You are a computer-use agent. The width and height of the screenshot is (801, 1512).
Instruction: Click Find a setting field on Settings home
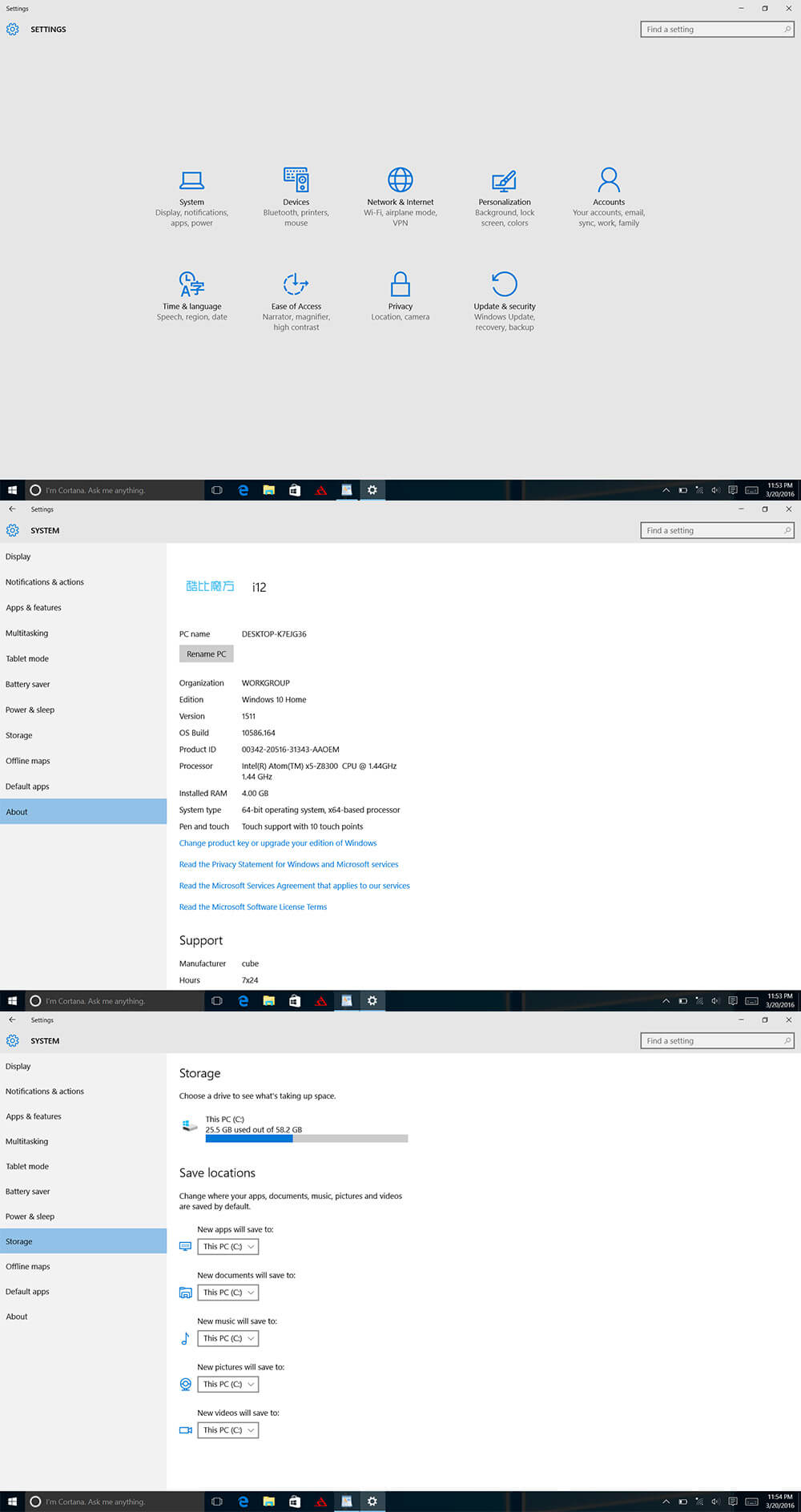click(717, 30)
